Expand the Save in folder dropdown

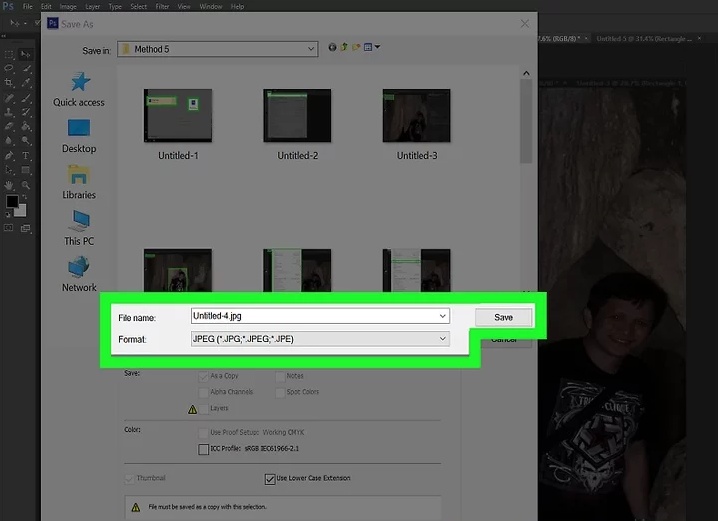pos(311,49)
